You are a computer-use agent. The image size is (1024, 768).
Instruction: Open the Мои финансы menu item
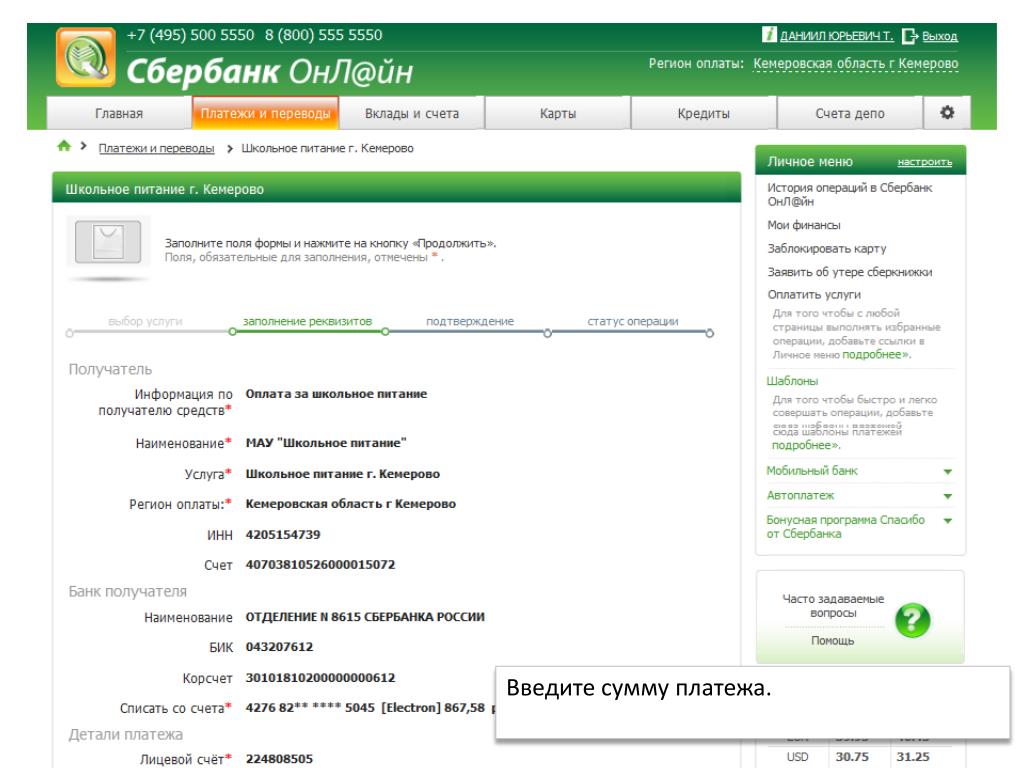click(804, 225)
